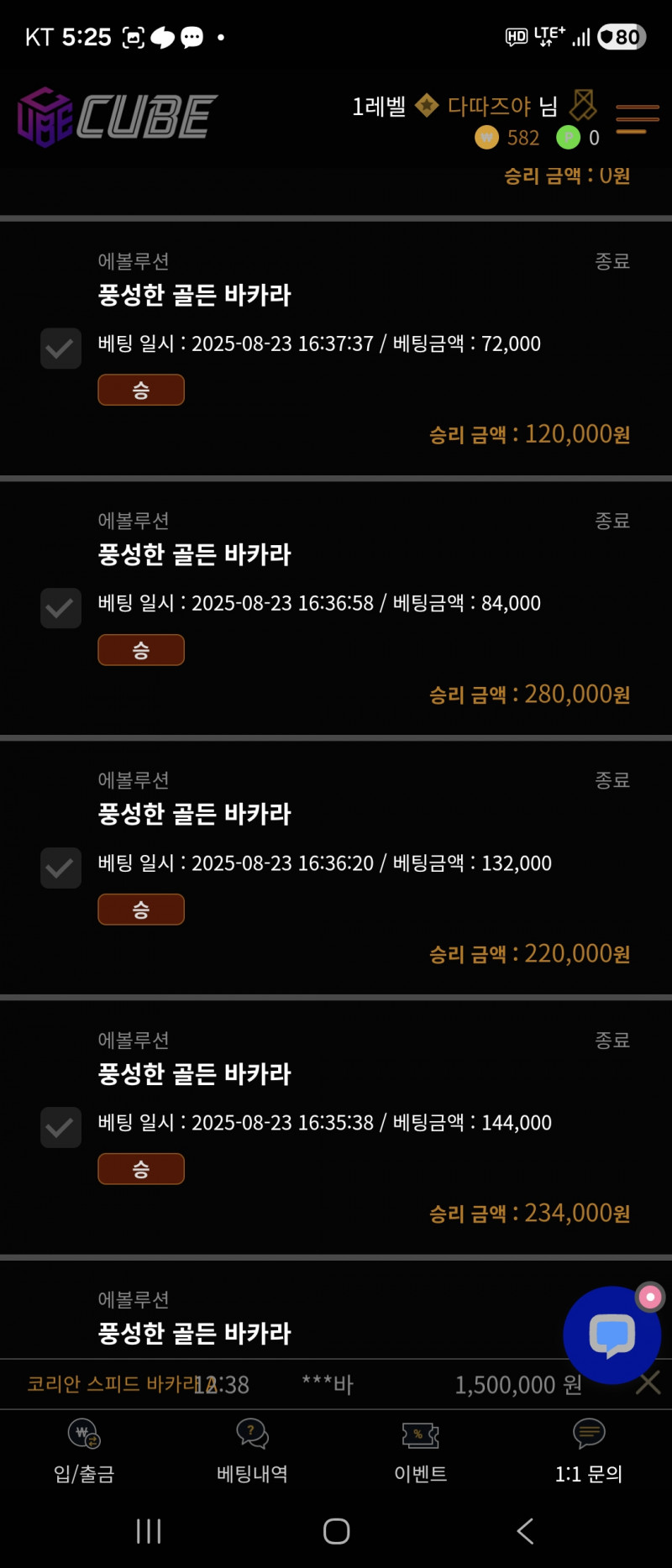
Task: Open the floating live chat bubble
Action: pyautogui.click(x=612, y=1335)
